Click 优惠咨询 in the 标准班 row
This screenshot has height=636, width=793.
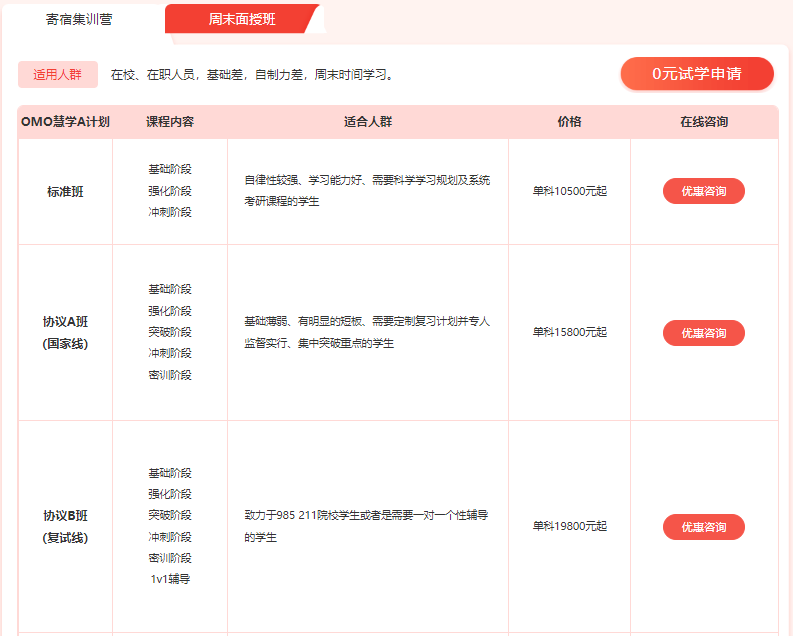[703, 191]
